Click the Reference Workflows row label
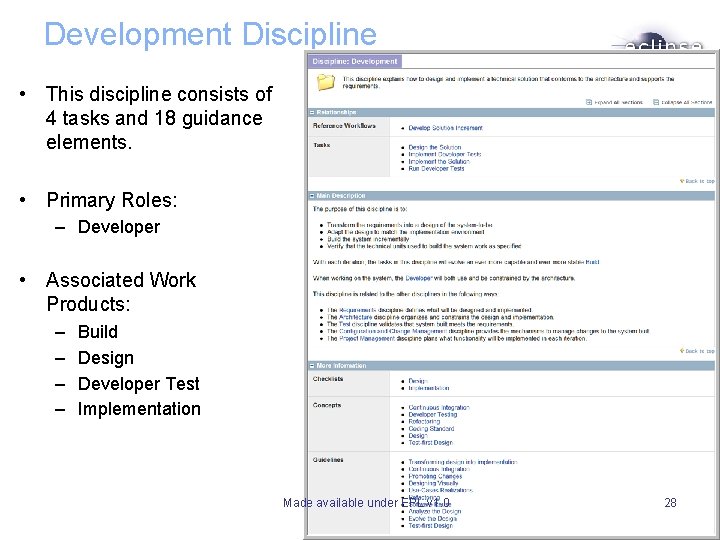This screenshot has height=540, width=720. [344, 126]
